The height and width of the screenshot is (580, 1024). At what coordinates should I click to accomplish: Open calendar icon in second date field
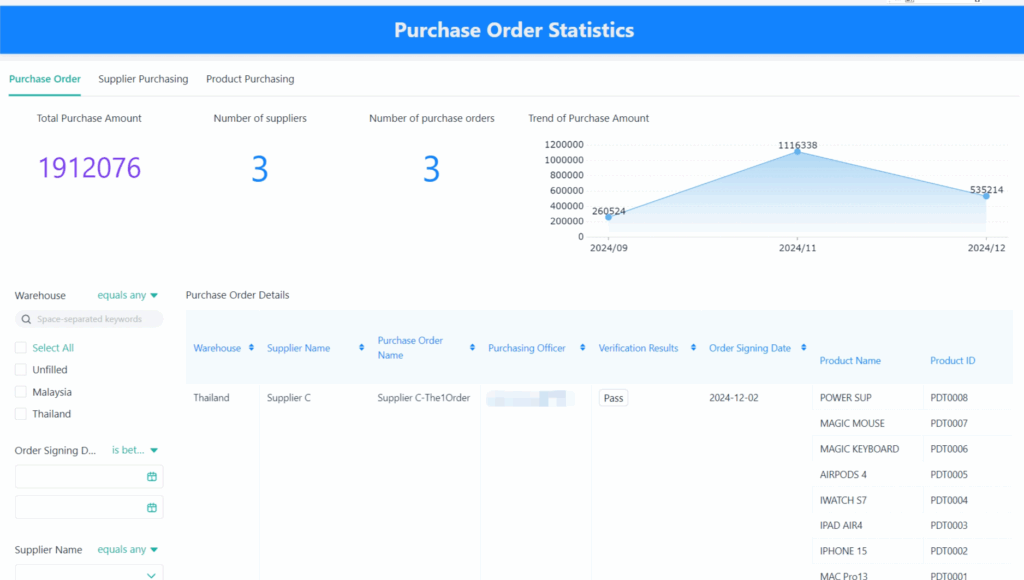click(152, 507)
